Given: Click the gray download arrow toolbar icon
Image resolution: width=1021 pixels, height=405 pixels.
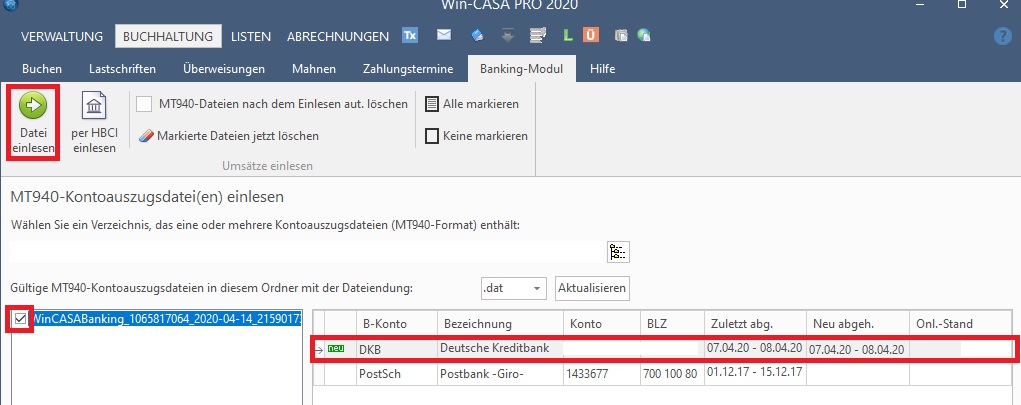Looking at the screenshot, I should 508,36.
